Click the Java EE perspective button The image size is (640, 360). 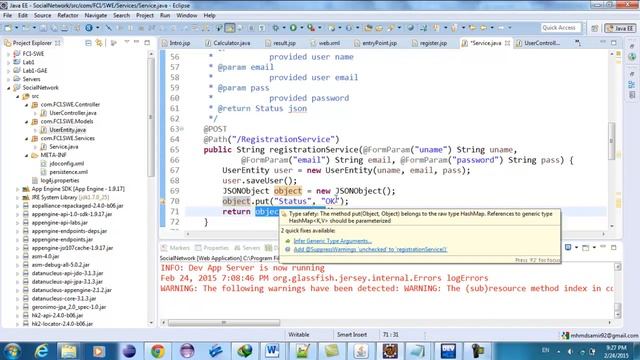[620, 28]
